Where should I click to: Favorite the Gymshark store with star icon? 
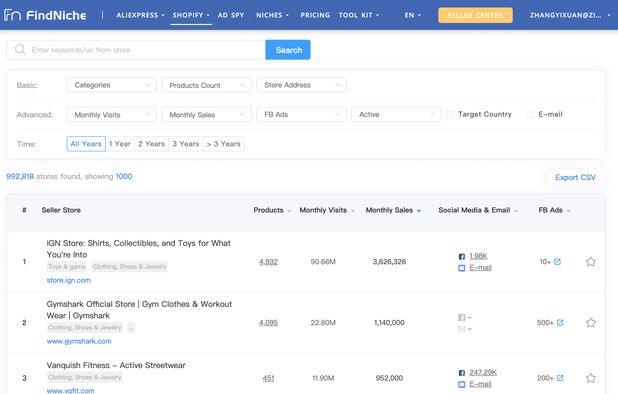tap(590, 323)
